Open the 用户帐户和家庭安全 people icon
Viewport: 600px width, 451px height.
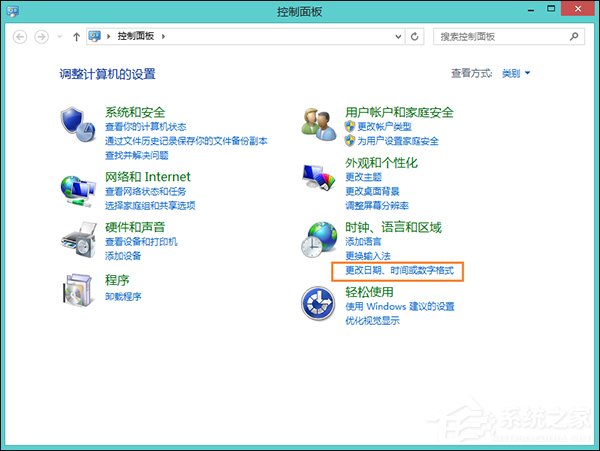tap(319, 124)
